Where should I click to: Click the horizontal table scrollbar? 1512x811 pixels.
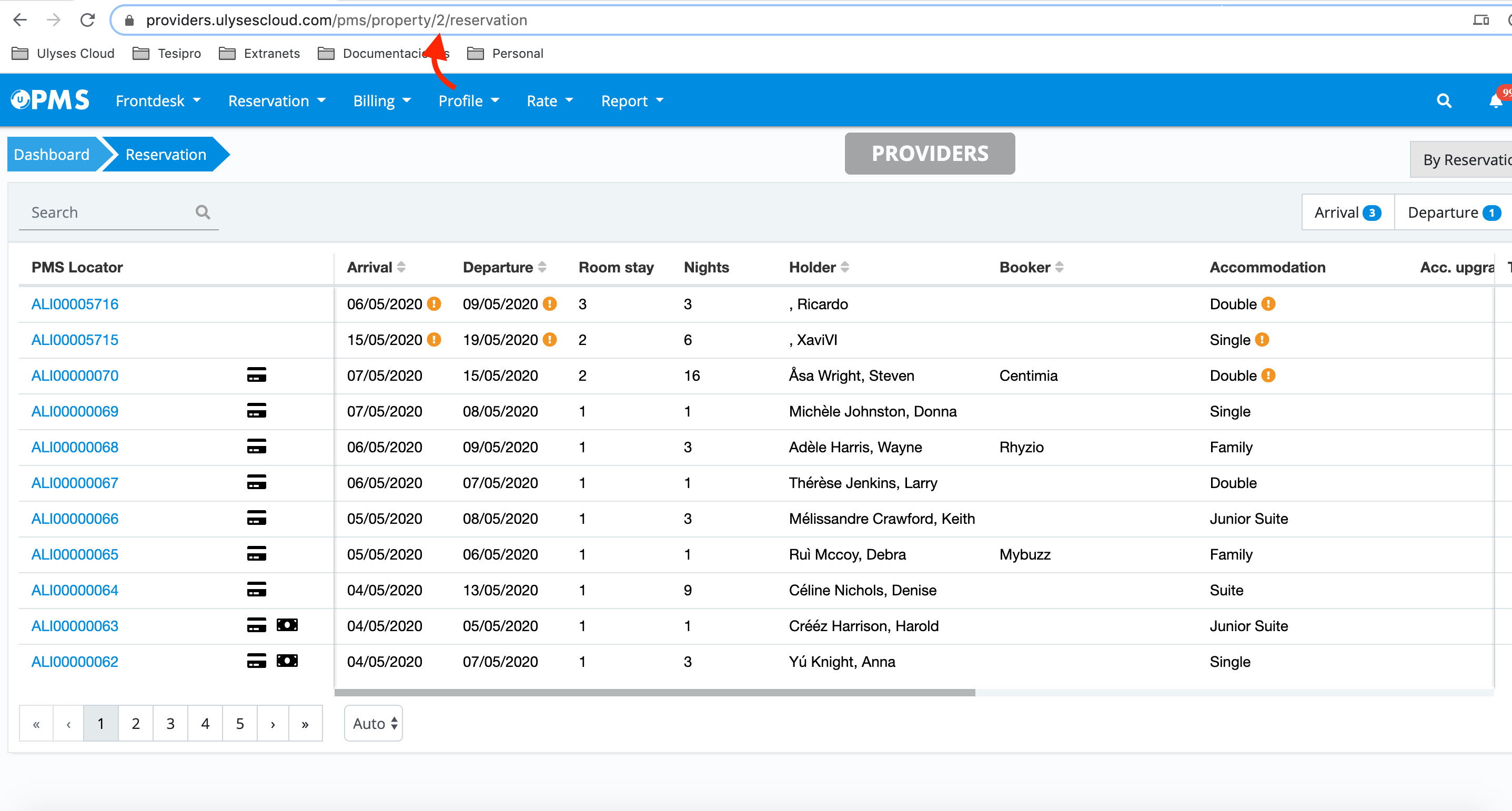point(654,693)
